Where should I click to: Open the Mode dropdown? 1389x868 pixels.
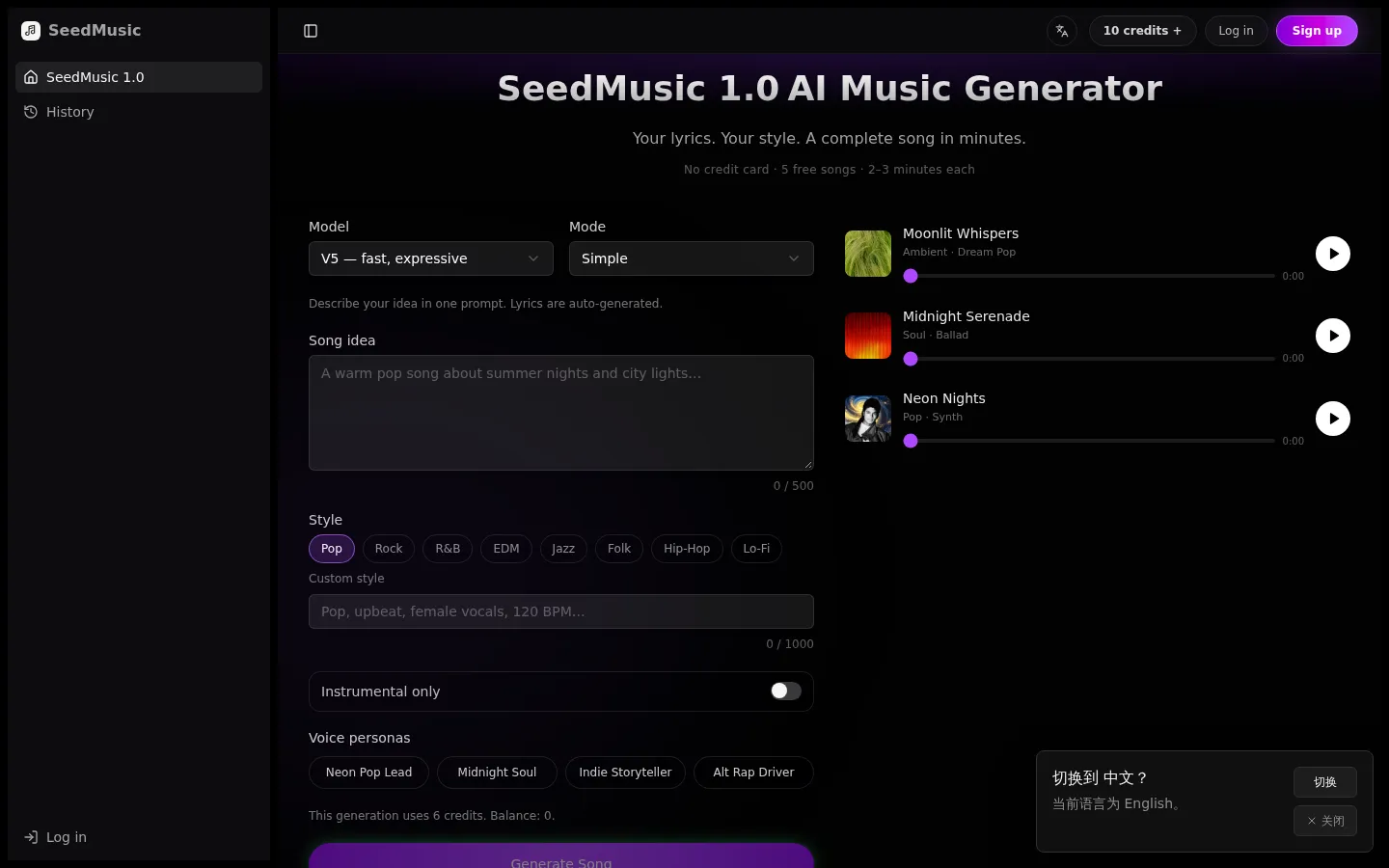coord(692,258)
